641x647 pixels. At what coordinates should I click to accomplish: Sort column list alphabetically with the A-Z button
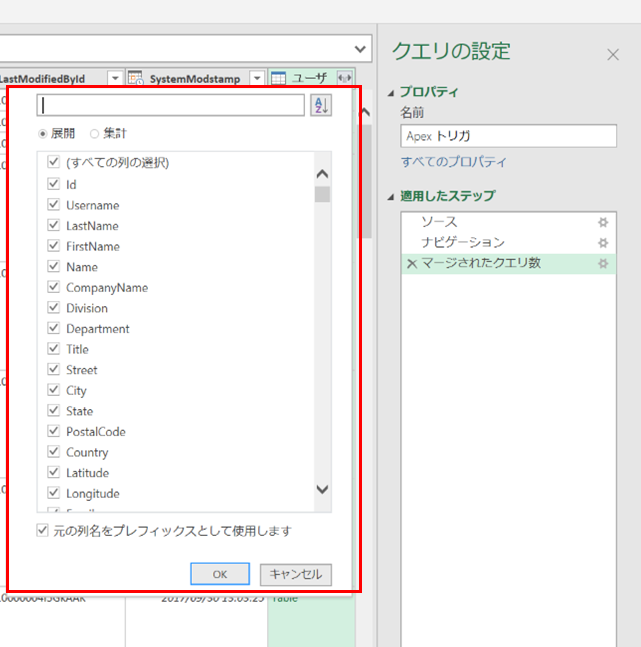[x=321, y=105]
